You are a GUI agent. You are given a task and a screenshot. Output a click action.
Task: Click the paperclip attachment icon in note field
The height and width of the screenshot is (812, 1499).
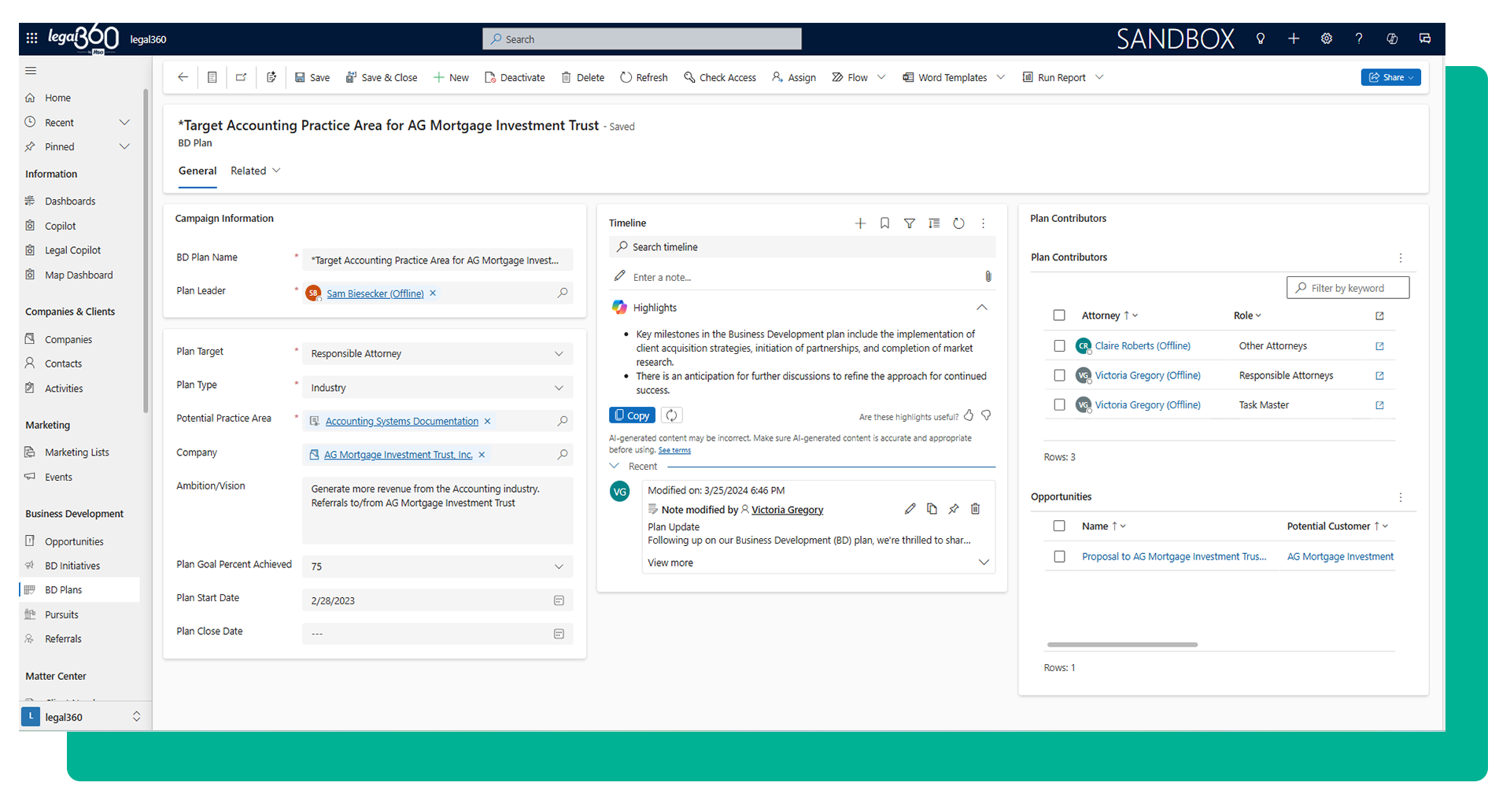point(988,277)
